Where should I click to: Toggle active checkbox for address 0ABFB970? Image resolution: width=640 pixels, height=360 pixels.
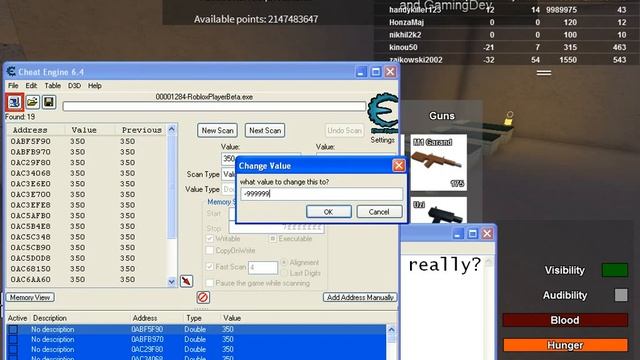(x=13, y=340)
